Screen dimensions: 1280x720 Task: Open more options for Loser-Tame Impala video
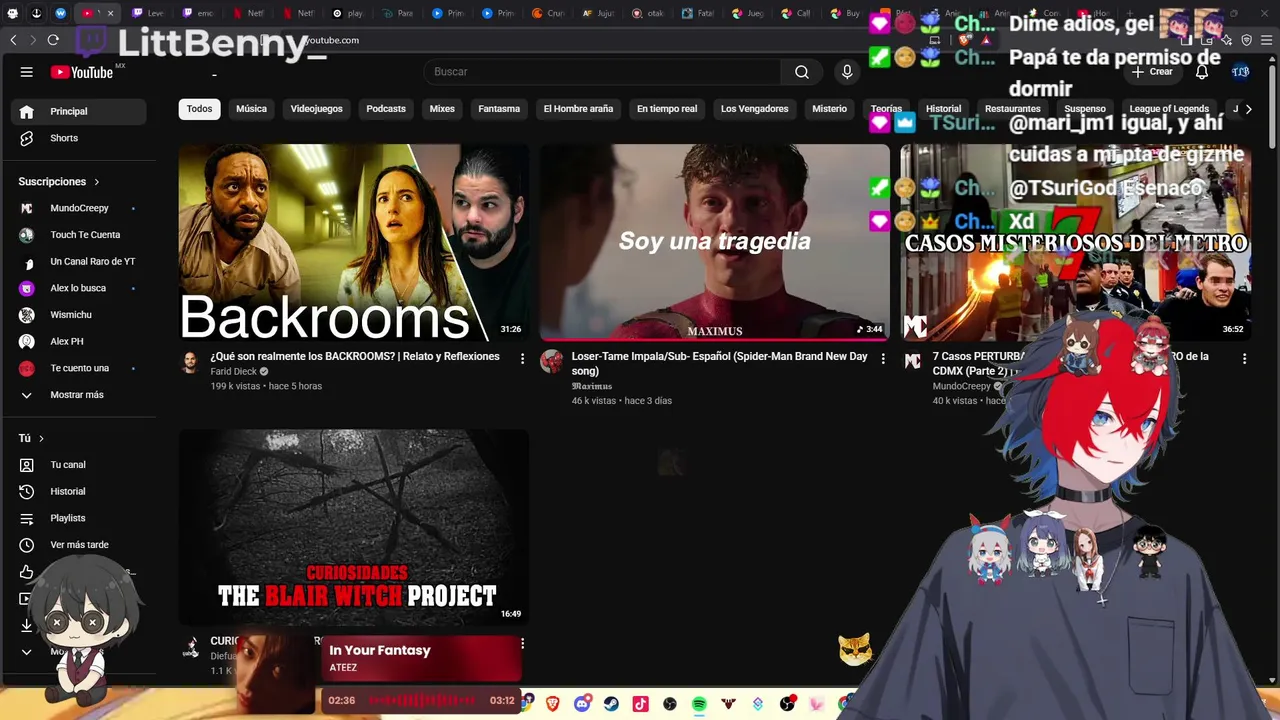[882, 358]
